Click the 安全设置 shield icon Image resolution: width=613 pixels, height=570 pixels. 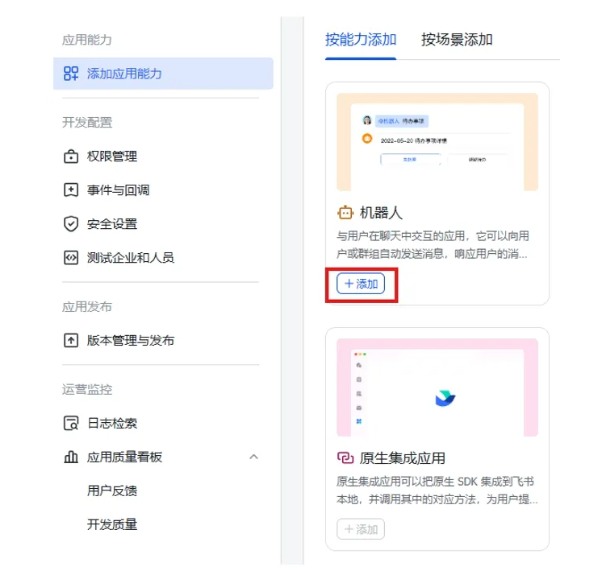pos(71,224)
